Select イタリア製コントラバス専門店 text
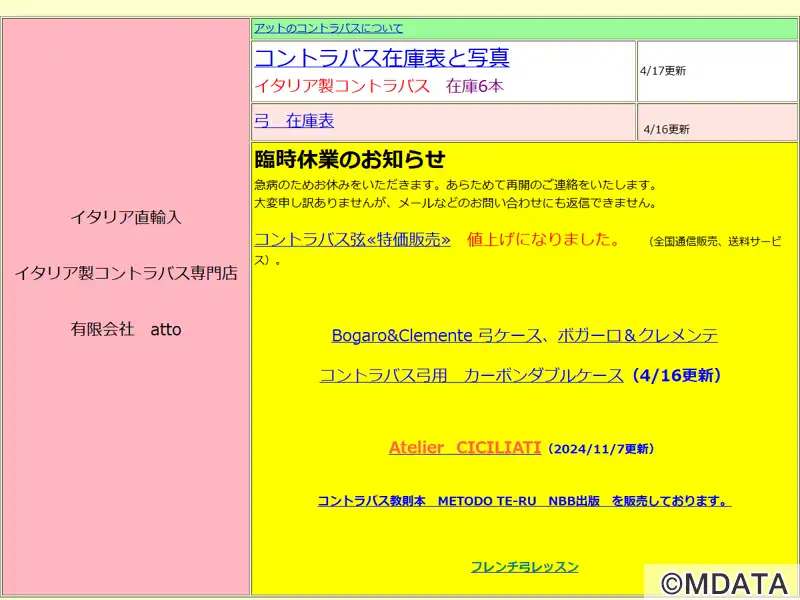 [126, 273]
